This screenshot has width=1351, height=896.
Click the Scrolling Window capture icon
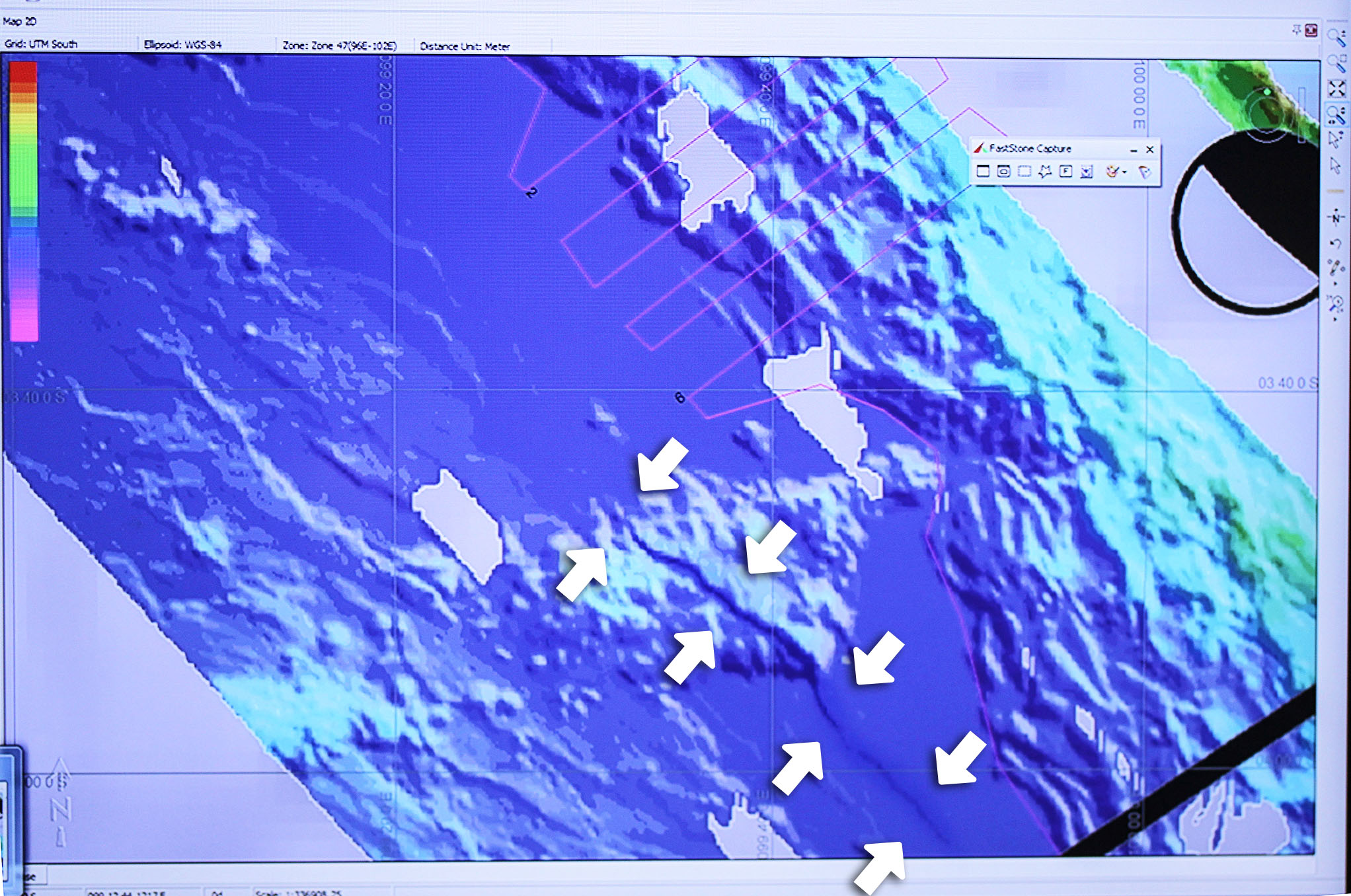[1087, 170]
